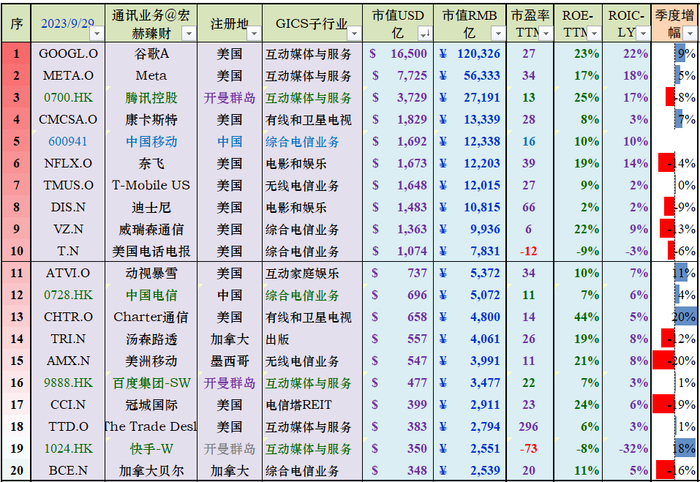
Task: Select company name cell 谷歌A
Action: tap(151, 54)
